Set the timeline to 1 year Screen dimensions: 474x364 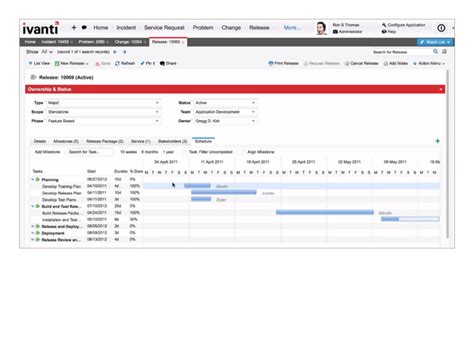[168, 152]
